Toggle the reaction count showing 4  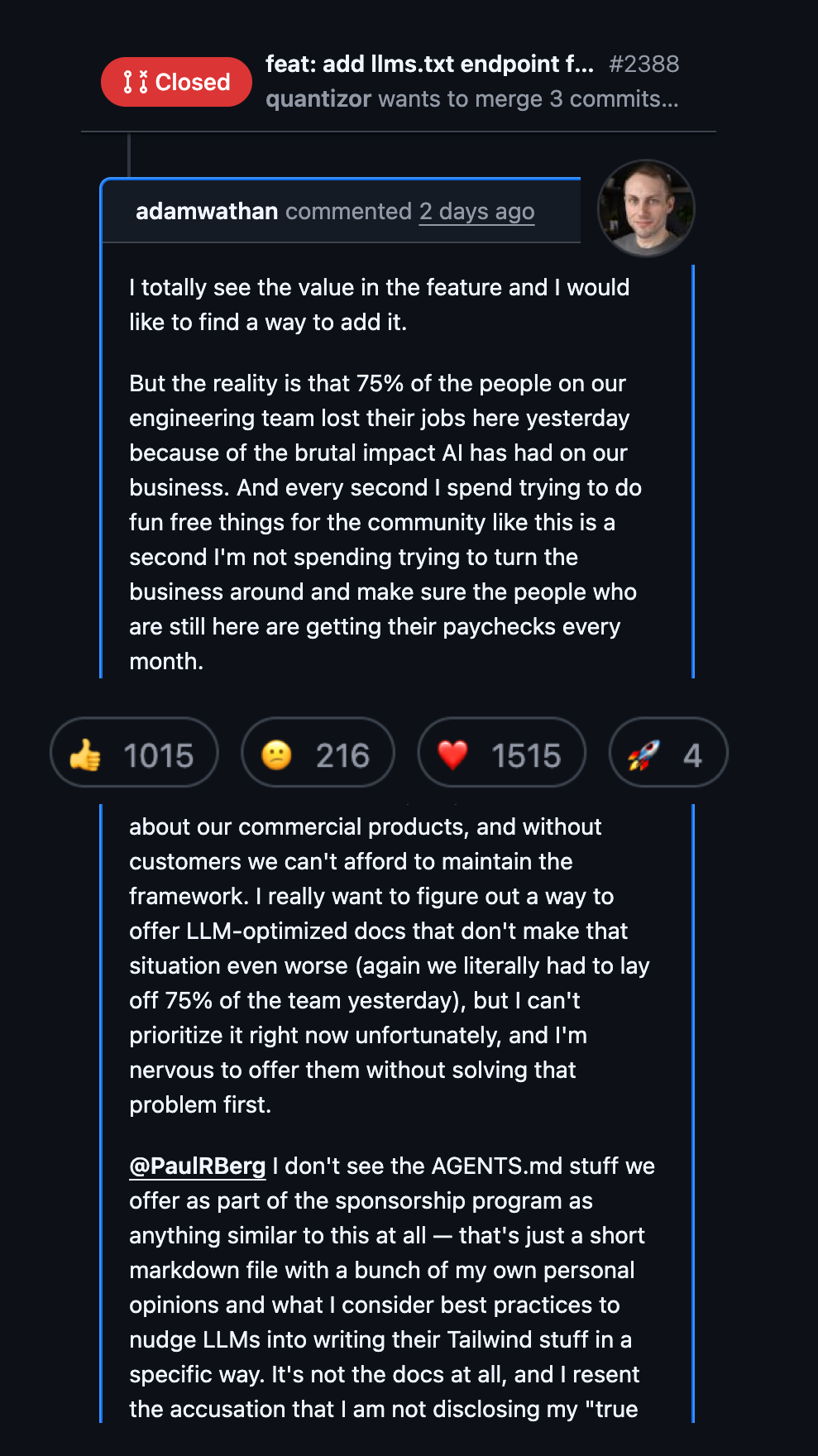692,754
